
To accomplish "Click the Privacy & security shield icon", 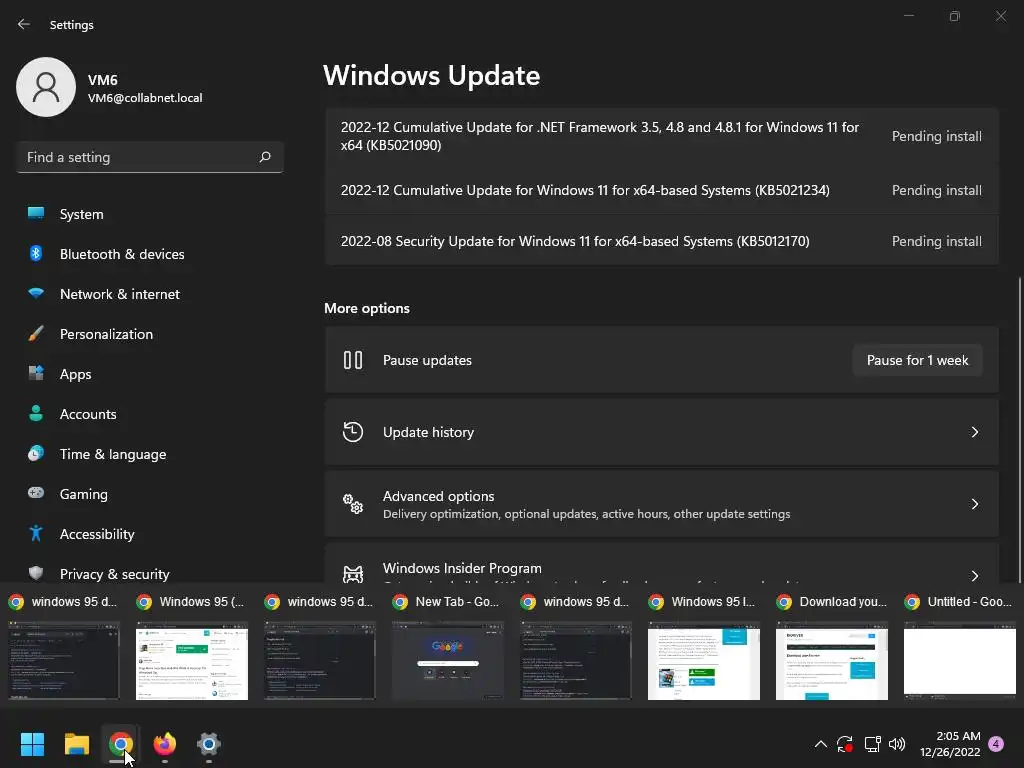I will click(36, 573).
